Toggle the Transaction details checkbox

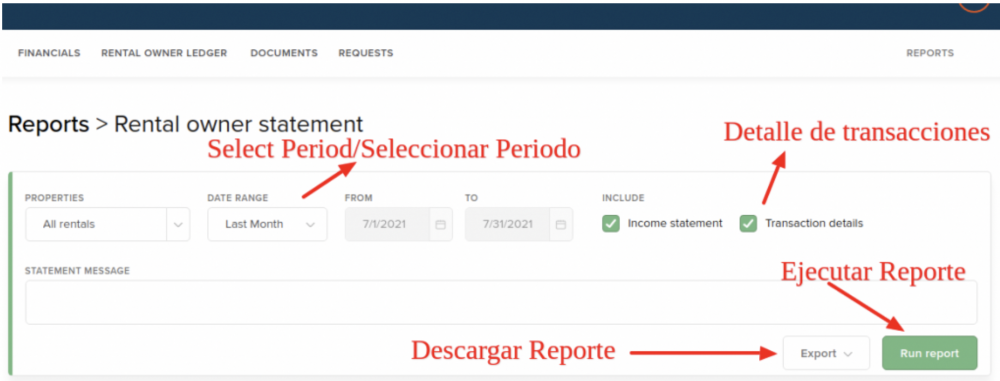point(748,223)
